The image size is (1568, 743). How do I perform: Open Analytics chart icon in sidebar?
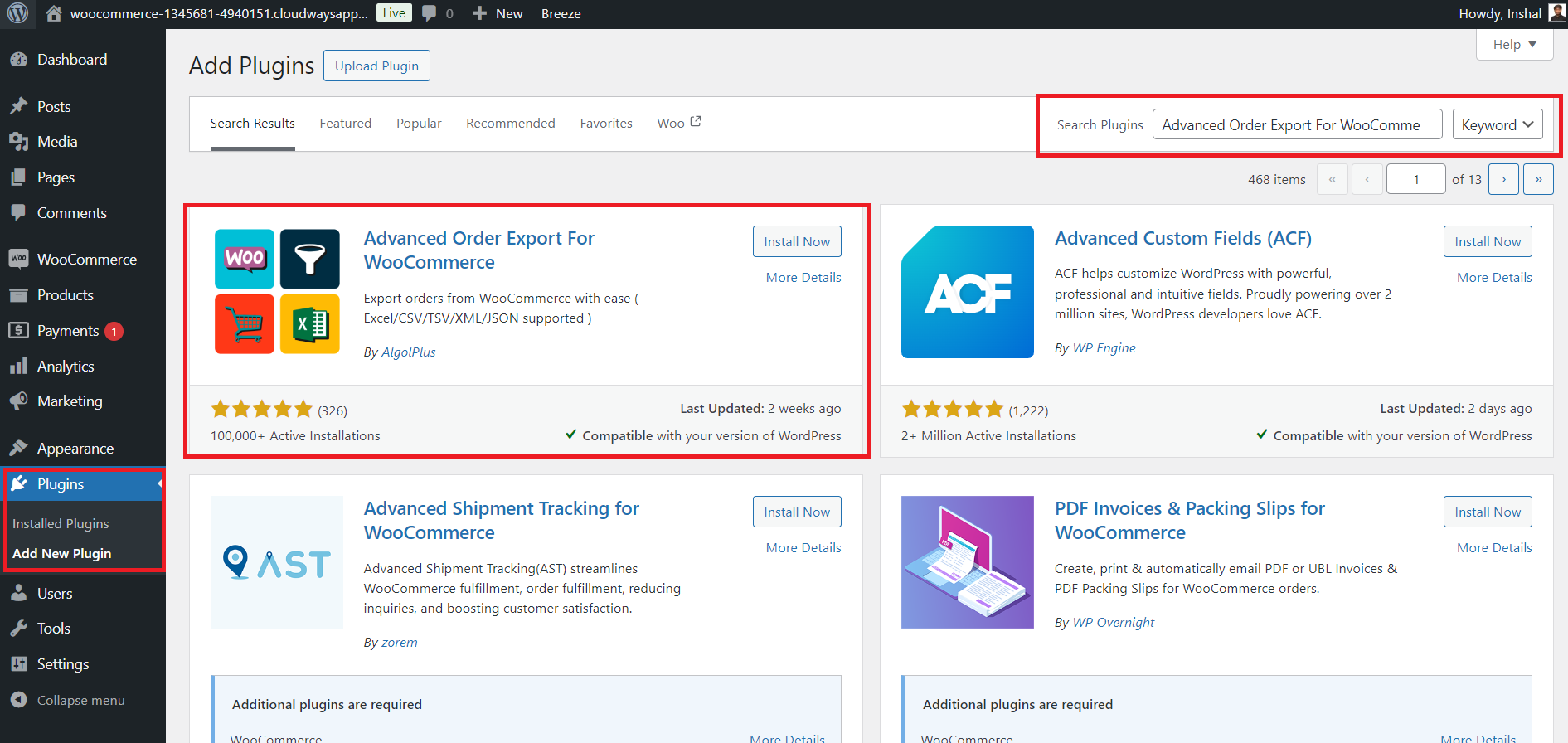(18, 366)
